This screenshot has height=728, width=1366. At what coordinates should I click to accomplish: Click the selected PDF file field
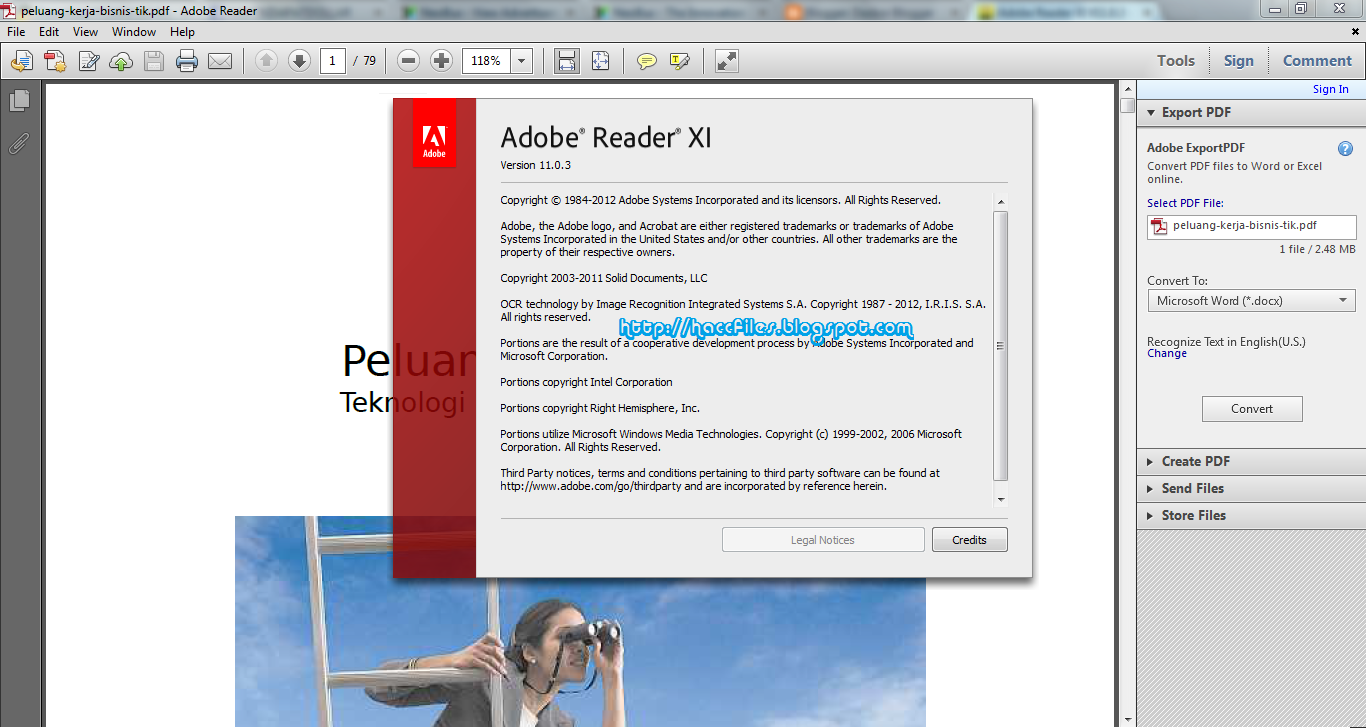pos(1252,227)
